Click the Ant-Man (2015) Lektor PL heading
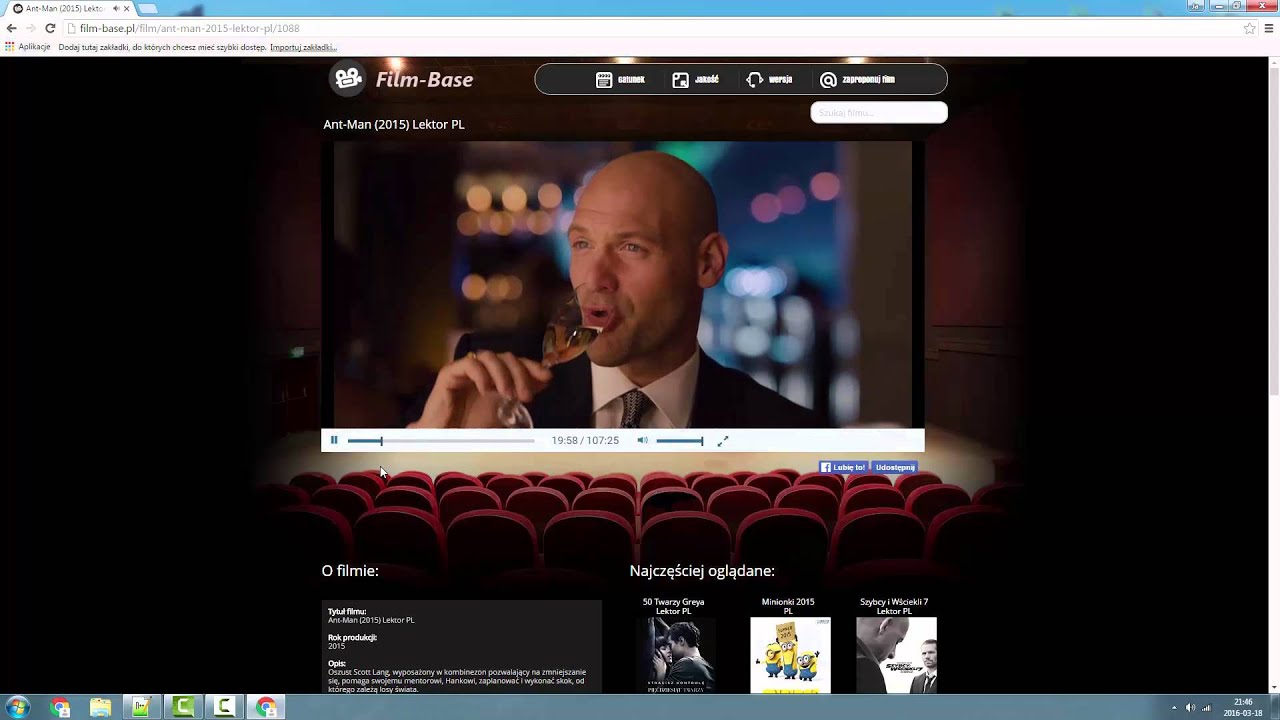 click(394, 124)
